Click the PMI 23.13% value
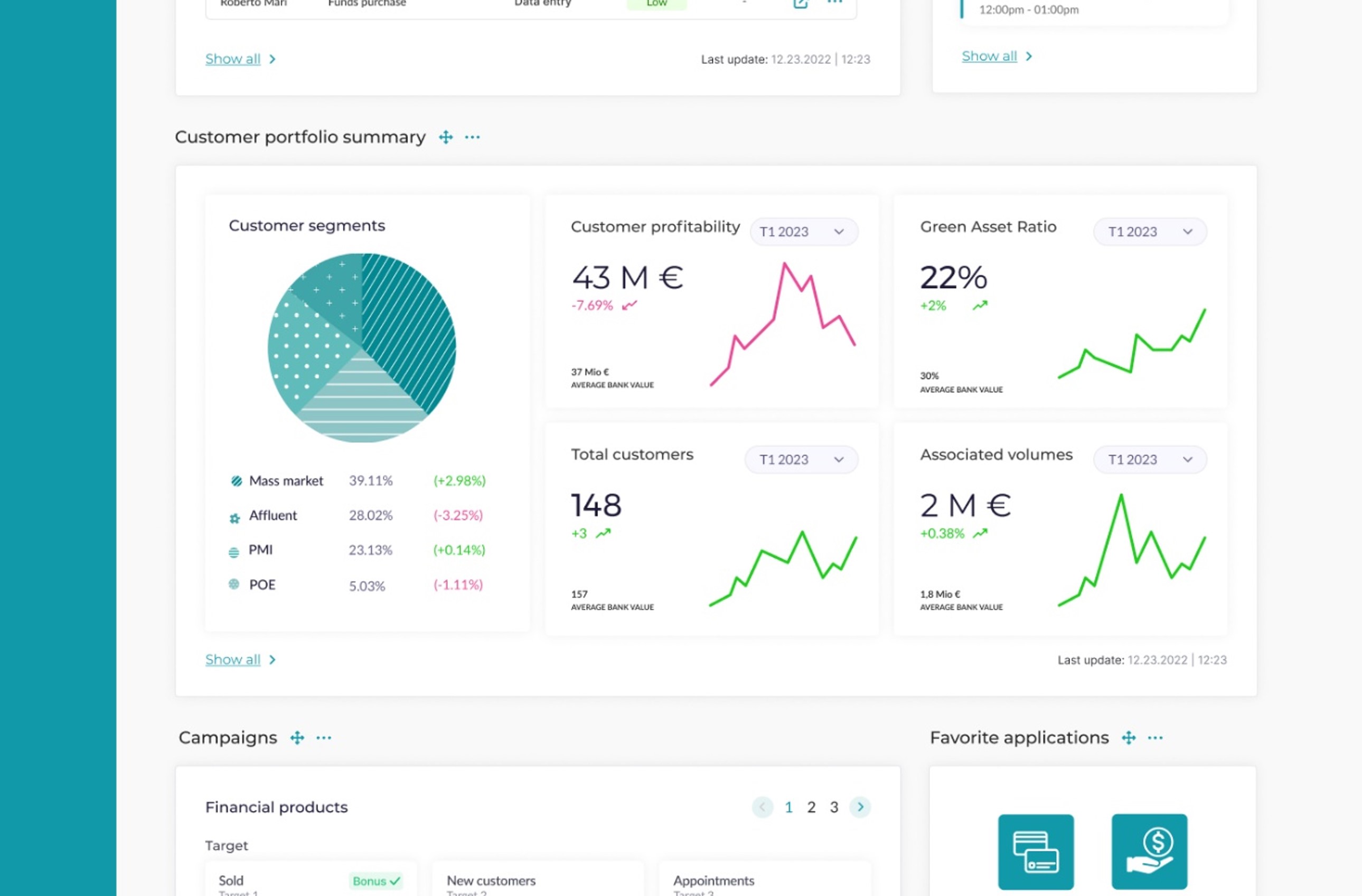This screenshot has width=1362, height=896. (x=371, y=550)
